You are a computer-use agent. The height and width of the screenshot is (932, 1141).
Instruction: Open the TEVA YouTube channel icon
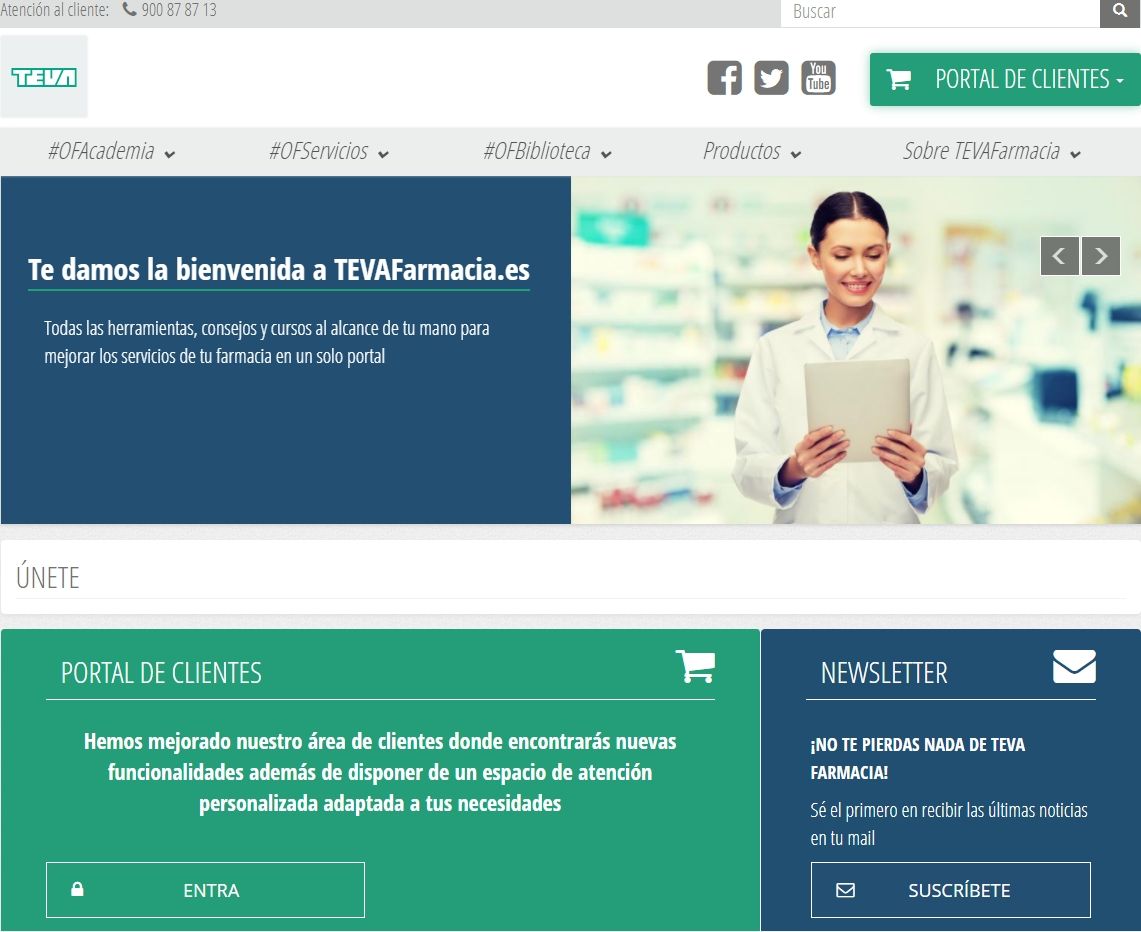click(x=819, y=78)
